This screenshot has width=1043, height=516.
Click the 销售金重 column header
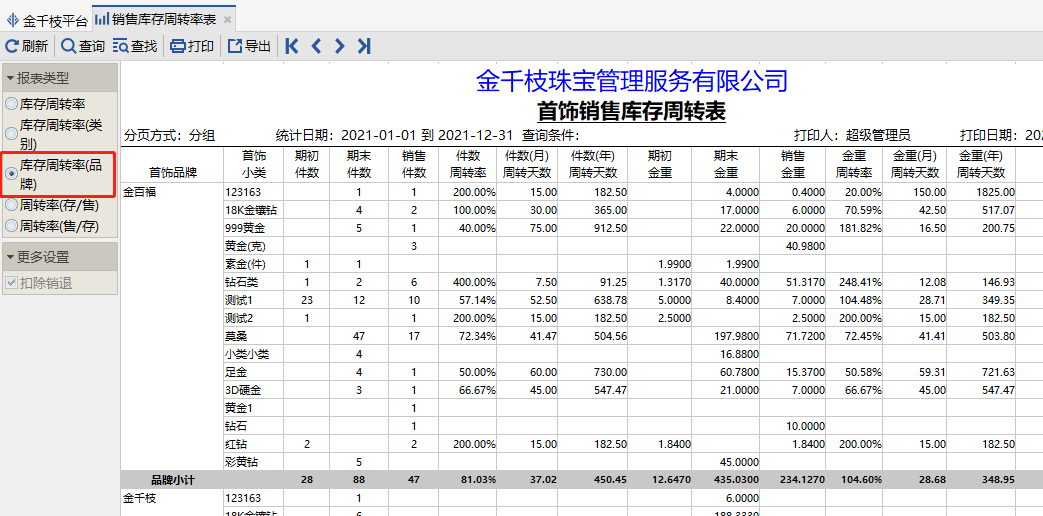(793, 164)
